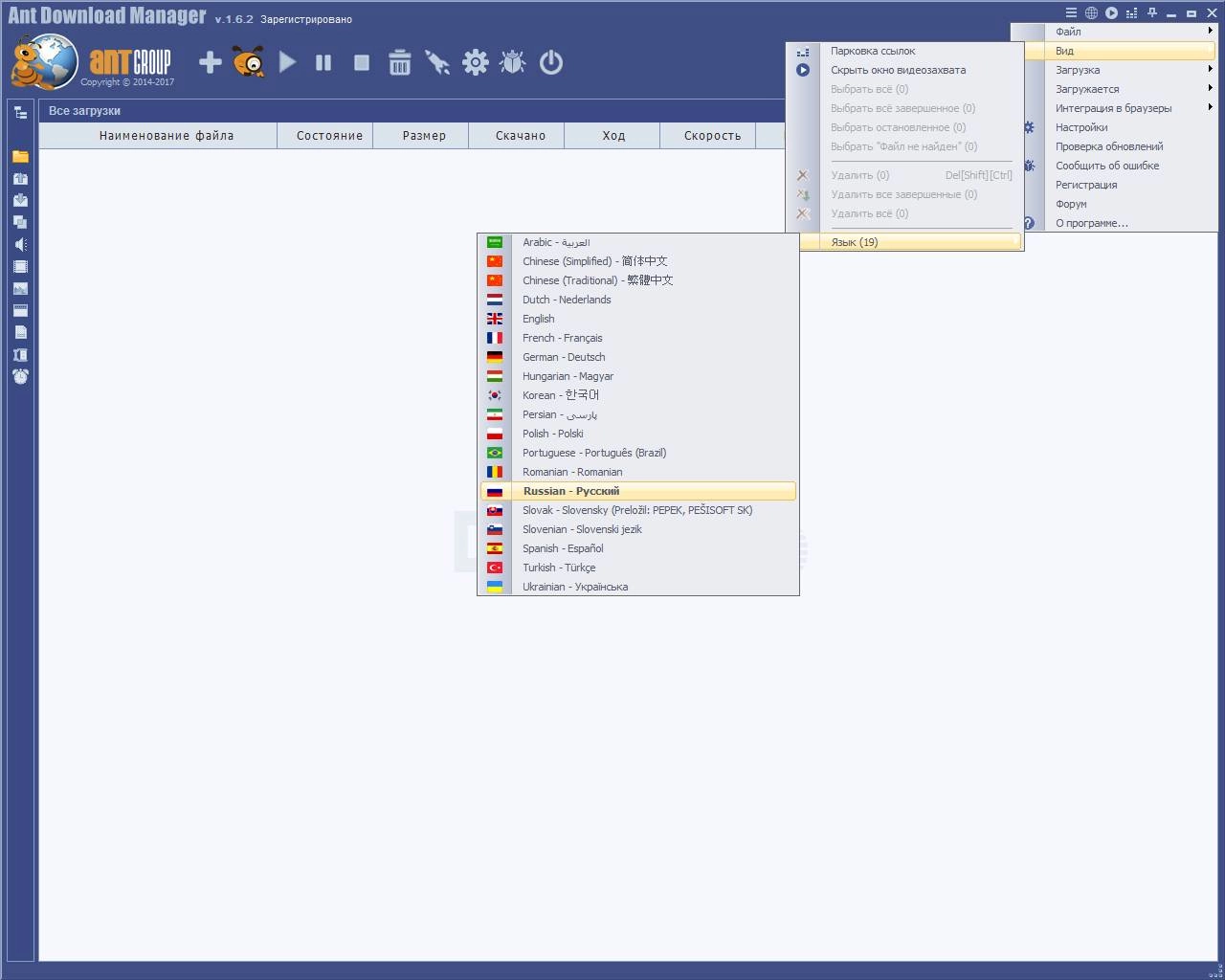Select the audio speaker category icon
The height and width of the screenshot is (980, 1225).
[x=20, y=244]
